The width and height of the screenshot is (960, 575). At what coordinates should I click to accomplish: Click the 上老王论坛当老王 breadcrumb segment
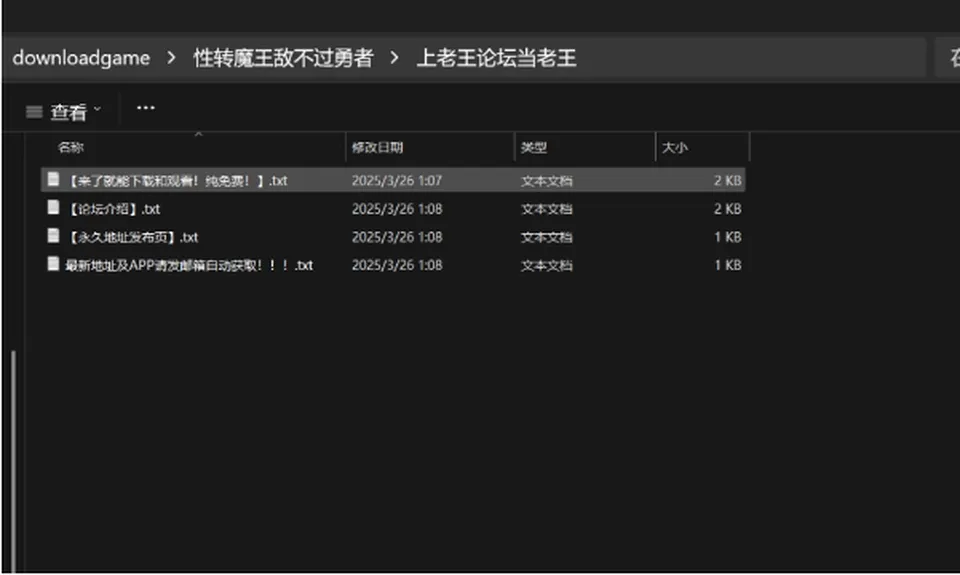tap(497, 58)
